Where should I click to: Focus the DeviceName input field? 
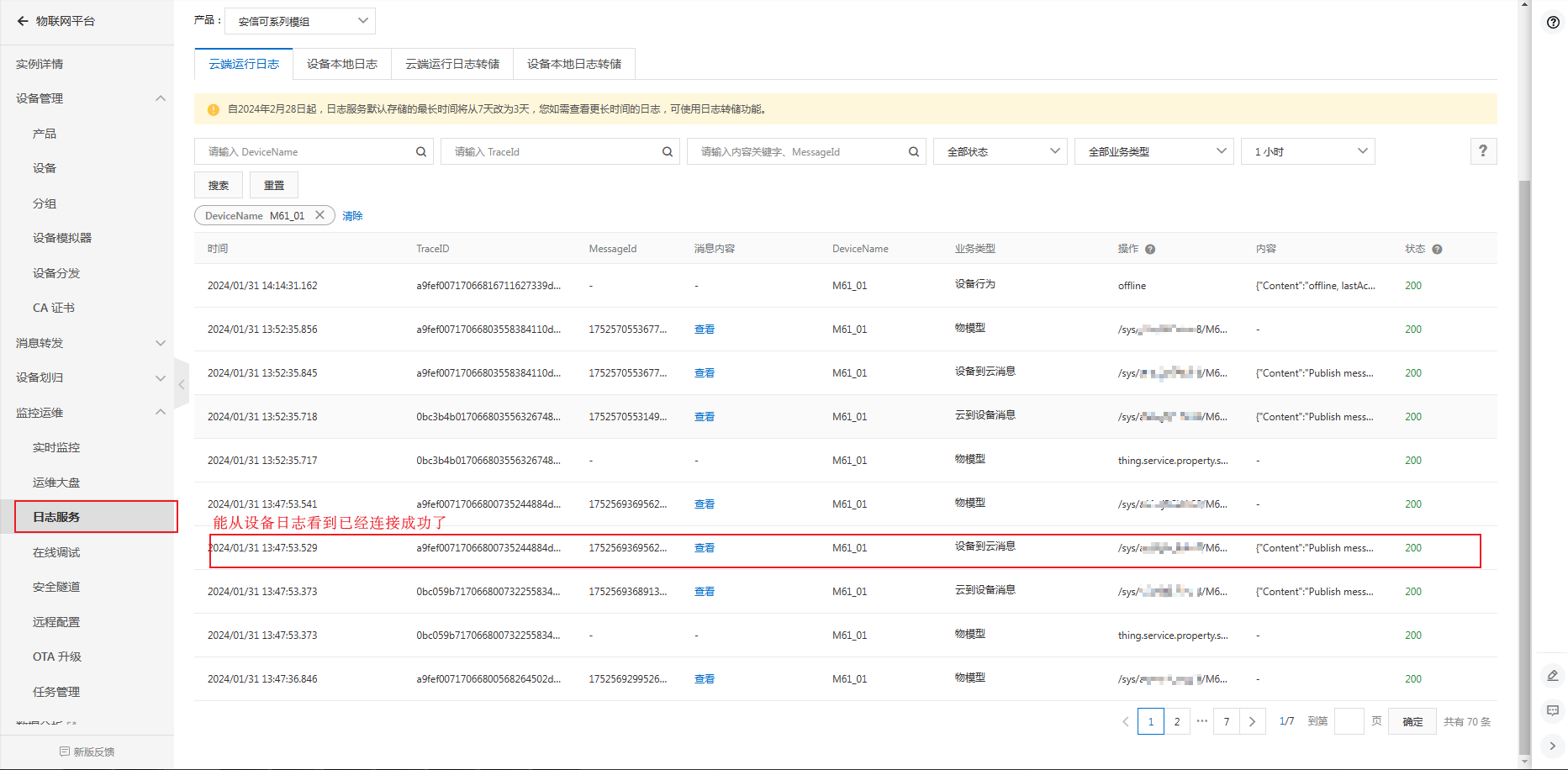coord(314,151)
